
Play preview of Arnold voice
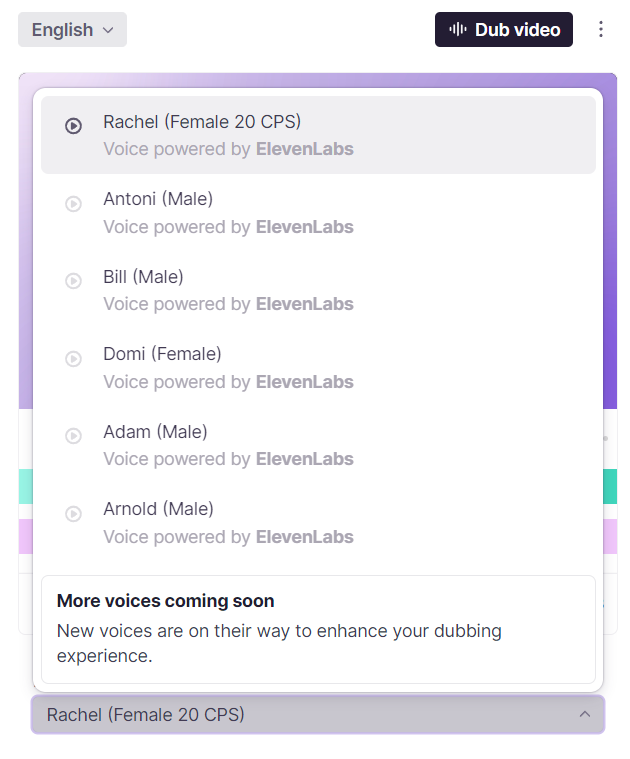click(x=74, y=514)
